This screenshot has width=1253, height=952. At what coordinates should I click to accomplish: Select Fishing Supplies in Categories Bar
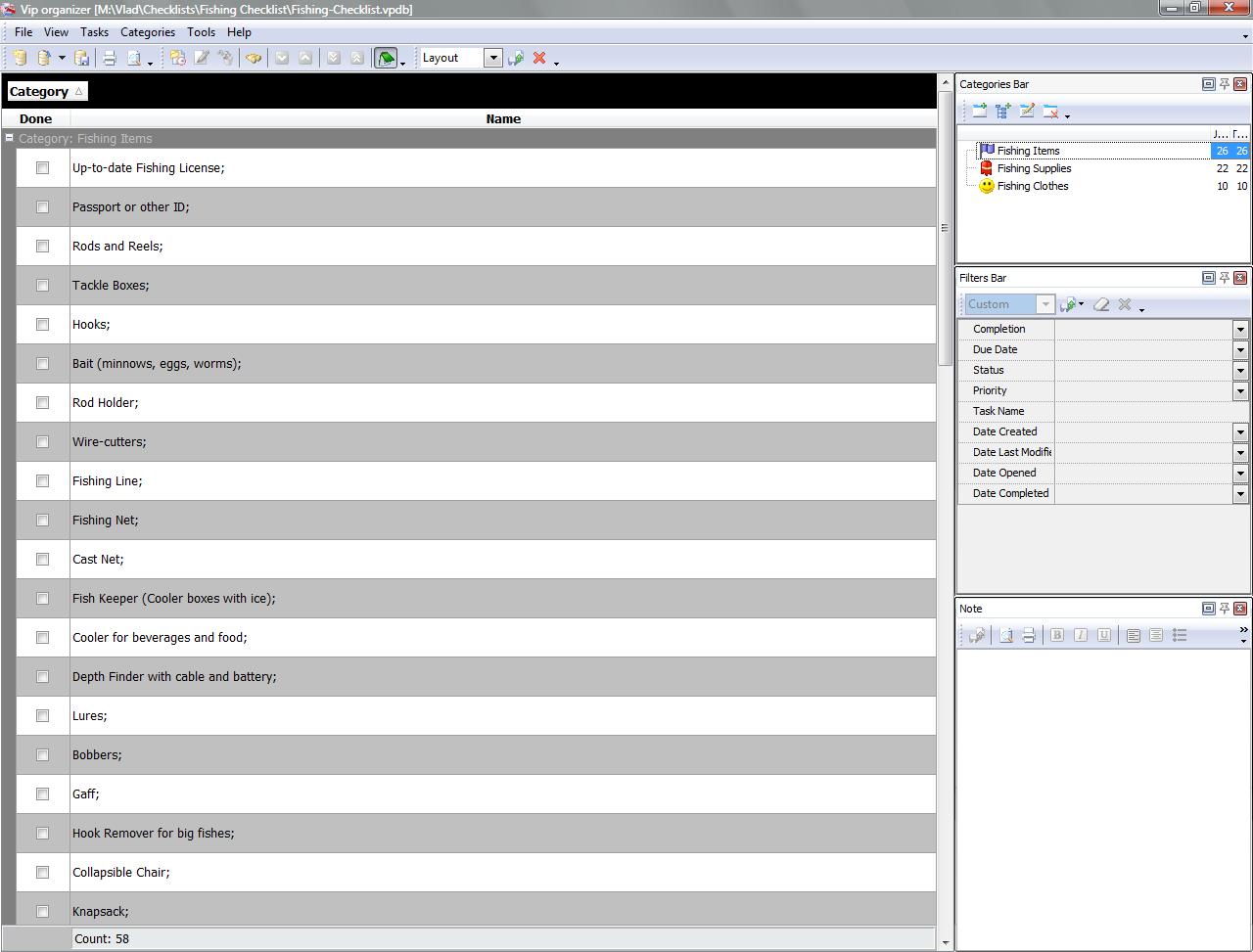coord(1034,168)
